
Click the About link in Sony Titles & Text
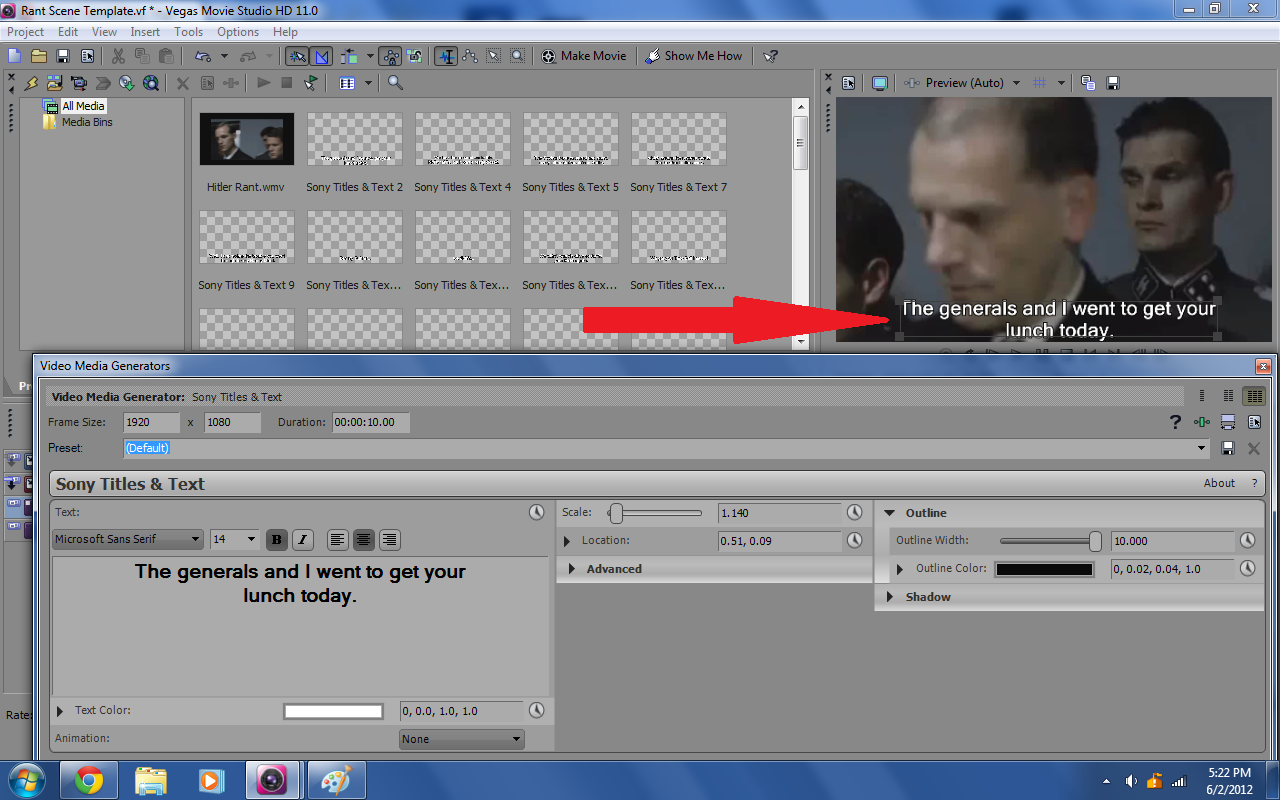[1219, 483]
